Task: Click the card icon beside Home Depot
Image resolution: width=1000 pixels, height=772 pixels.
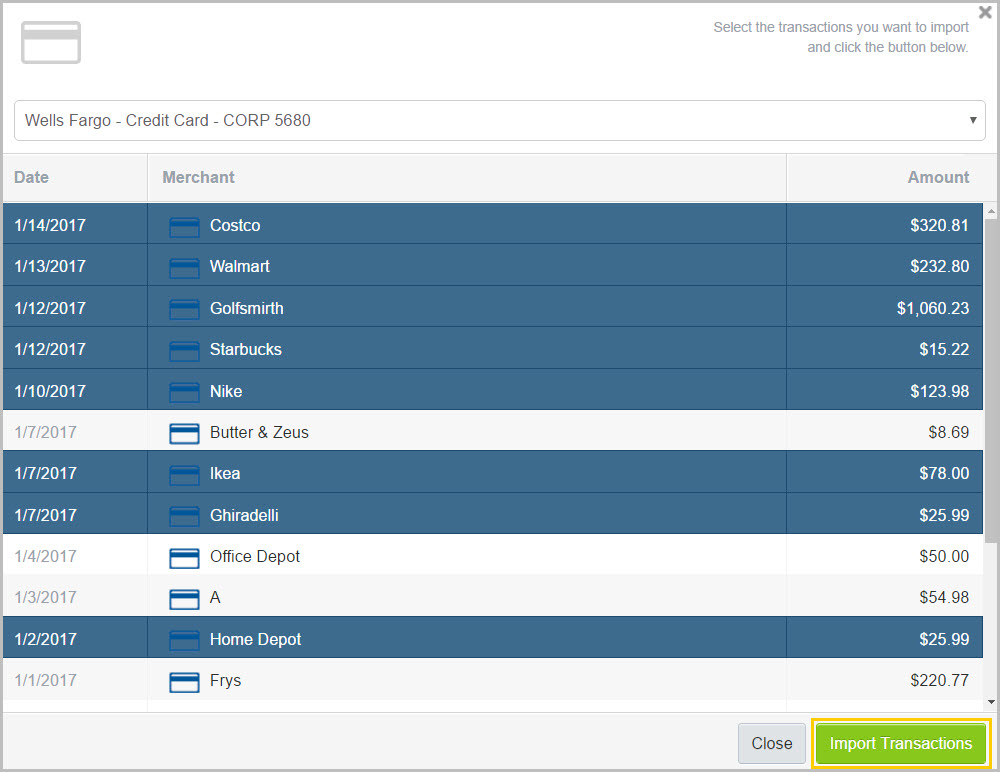Action: tap(184, 640)
